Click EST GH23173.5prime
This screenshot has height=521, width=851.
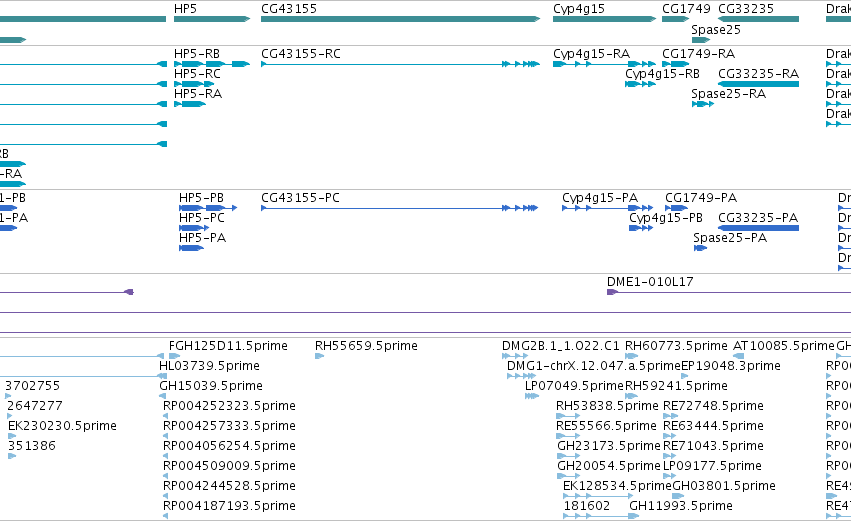(x=608, y=446)
